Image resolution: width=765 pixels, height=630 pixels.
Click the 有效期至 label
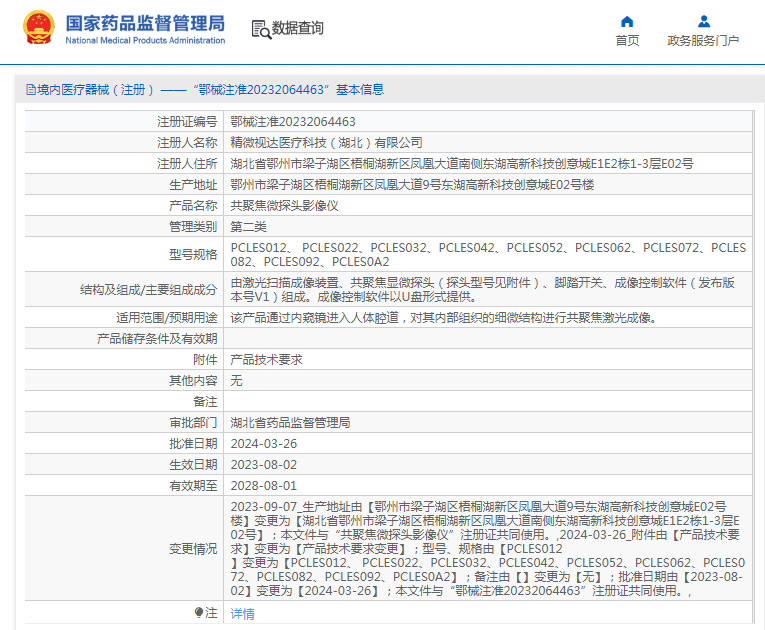pyautogui.click(x=193, y=485)
